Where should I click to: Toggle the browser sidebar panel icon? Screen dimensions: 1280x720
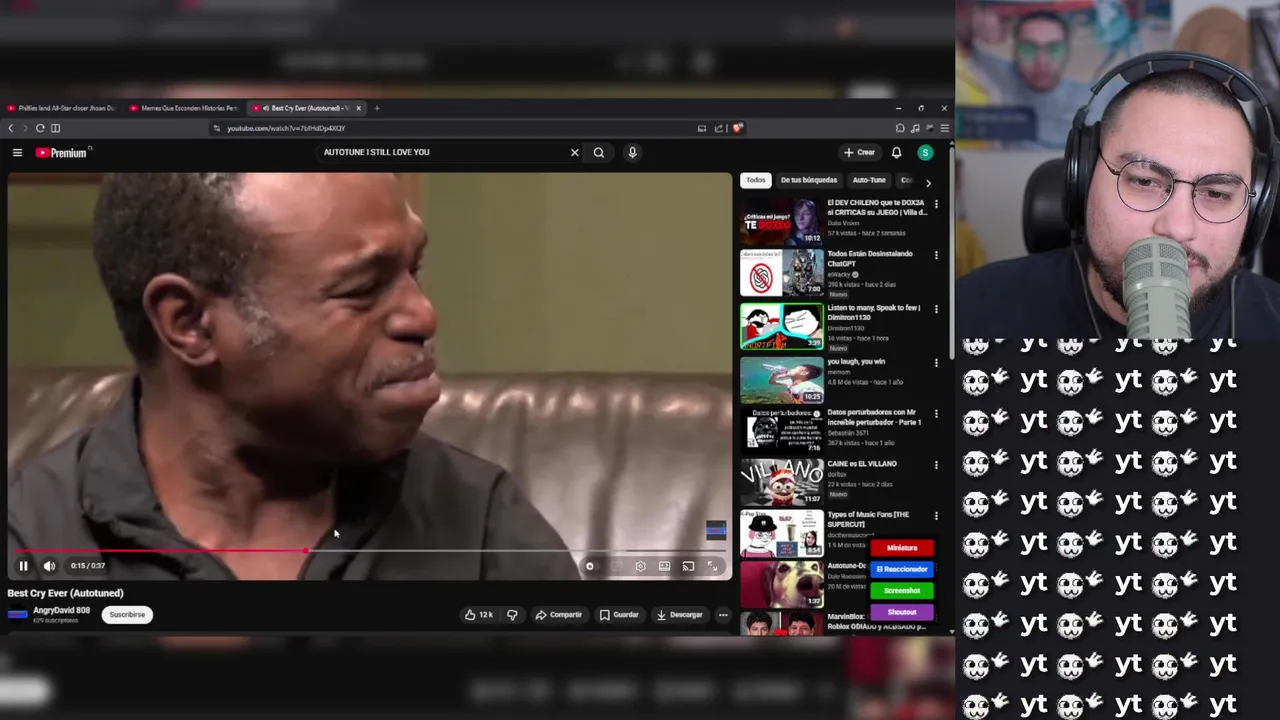tap(55, 128)
